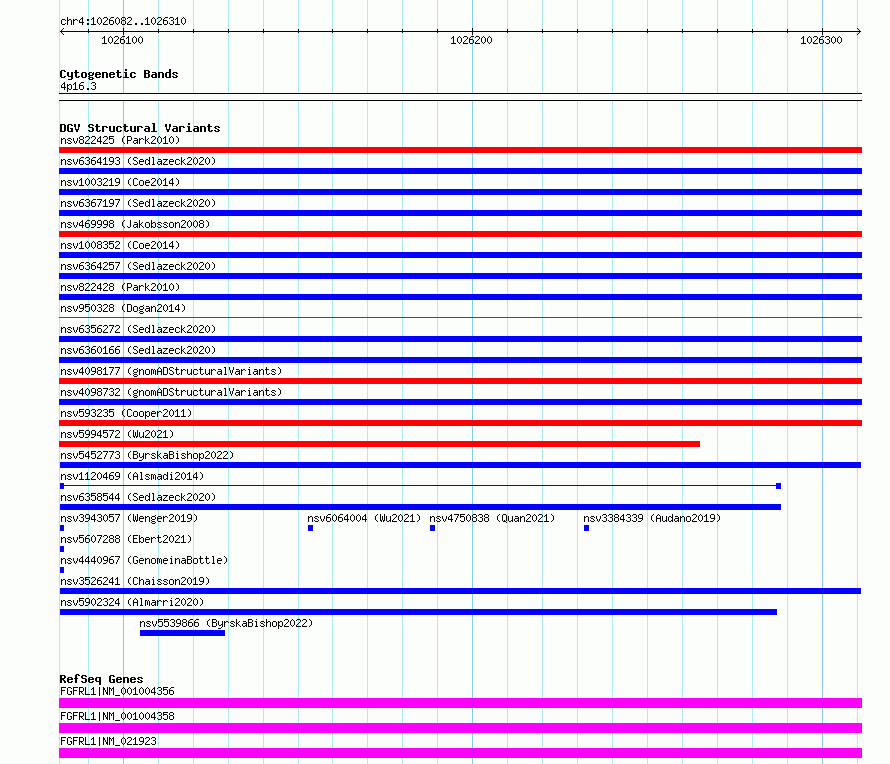Screen dimensions: 890x764
Task: Click magenta bar for FGFRL1|NM_001004358
Action: (460, 728)
